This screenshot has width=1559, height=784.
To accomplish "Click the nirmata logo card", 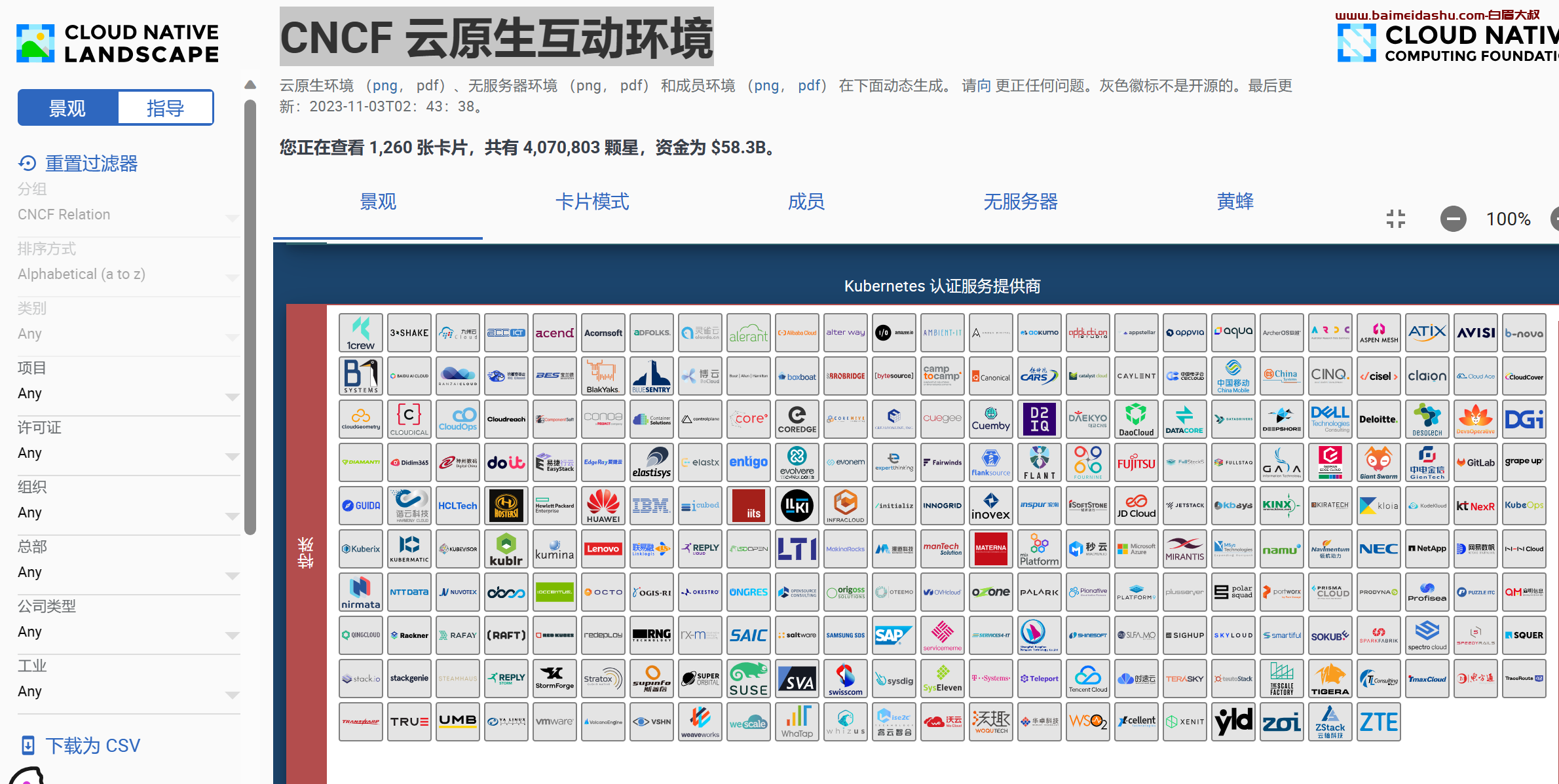I will (x=361, y=592).
